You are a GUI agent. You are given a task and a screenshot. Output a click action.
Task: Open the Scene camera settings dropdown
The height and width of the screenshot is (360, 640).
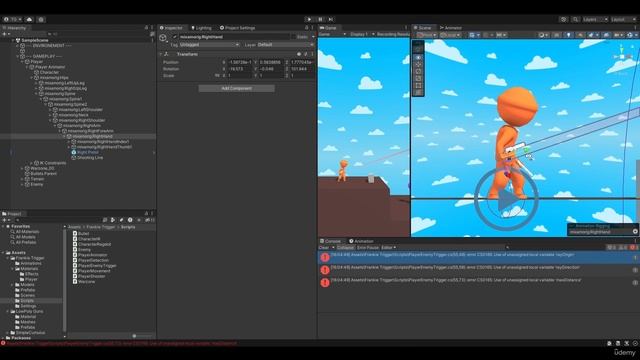pos(619,35)
